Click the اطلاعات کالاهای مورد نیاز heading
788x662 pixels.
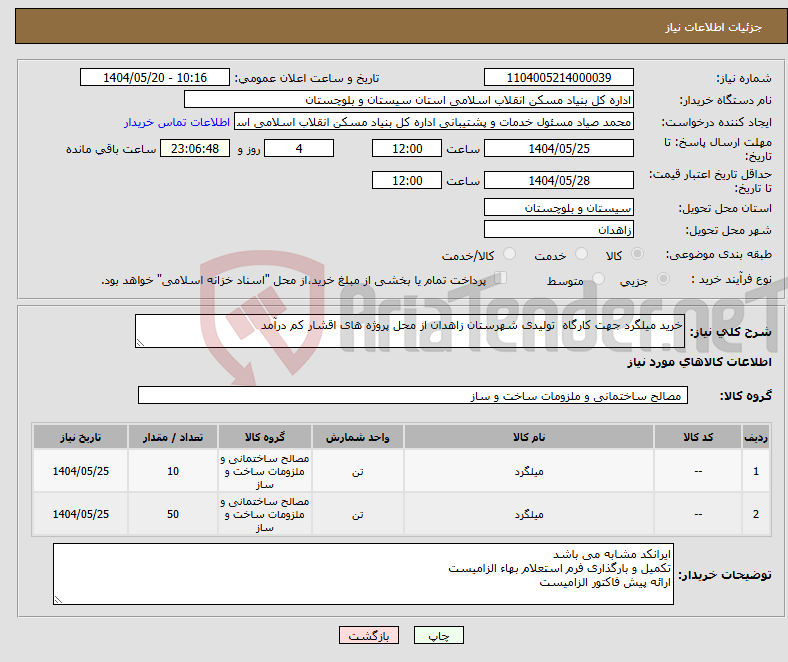pyautogui.click(x=699, y=362)
